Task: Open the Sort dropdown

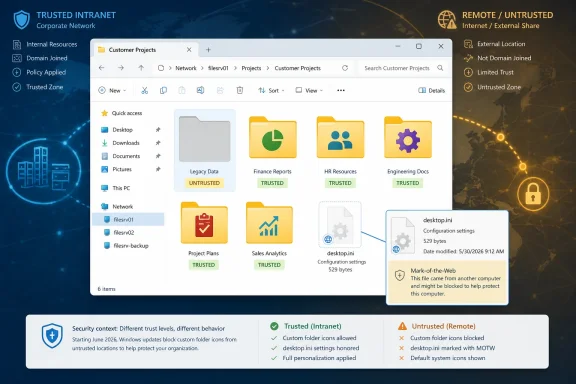Action: (271, 90)
